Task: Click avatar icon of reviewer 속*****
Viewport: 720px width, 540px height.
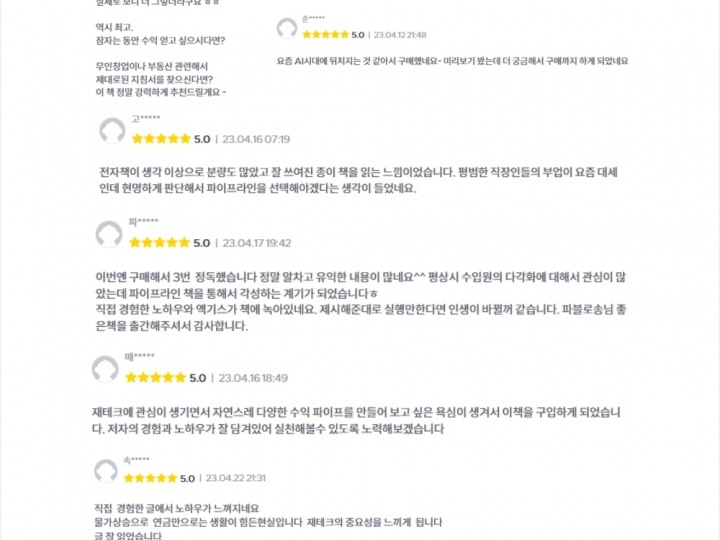Action: [x=105, y=470]
